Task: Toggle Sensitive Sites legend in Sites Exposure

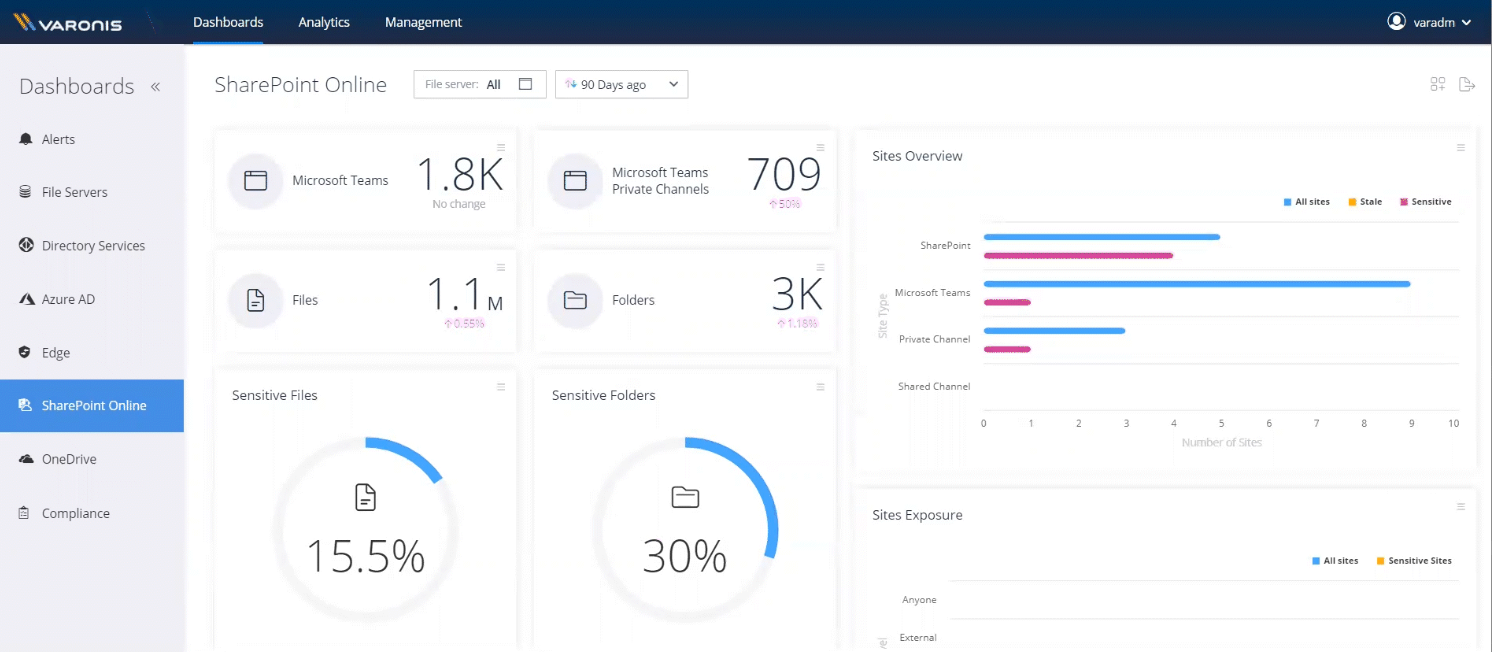Action: click(x=1413, y=560)
